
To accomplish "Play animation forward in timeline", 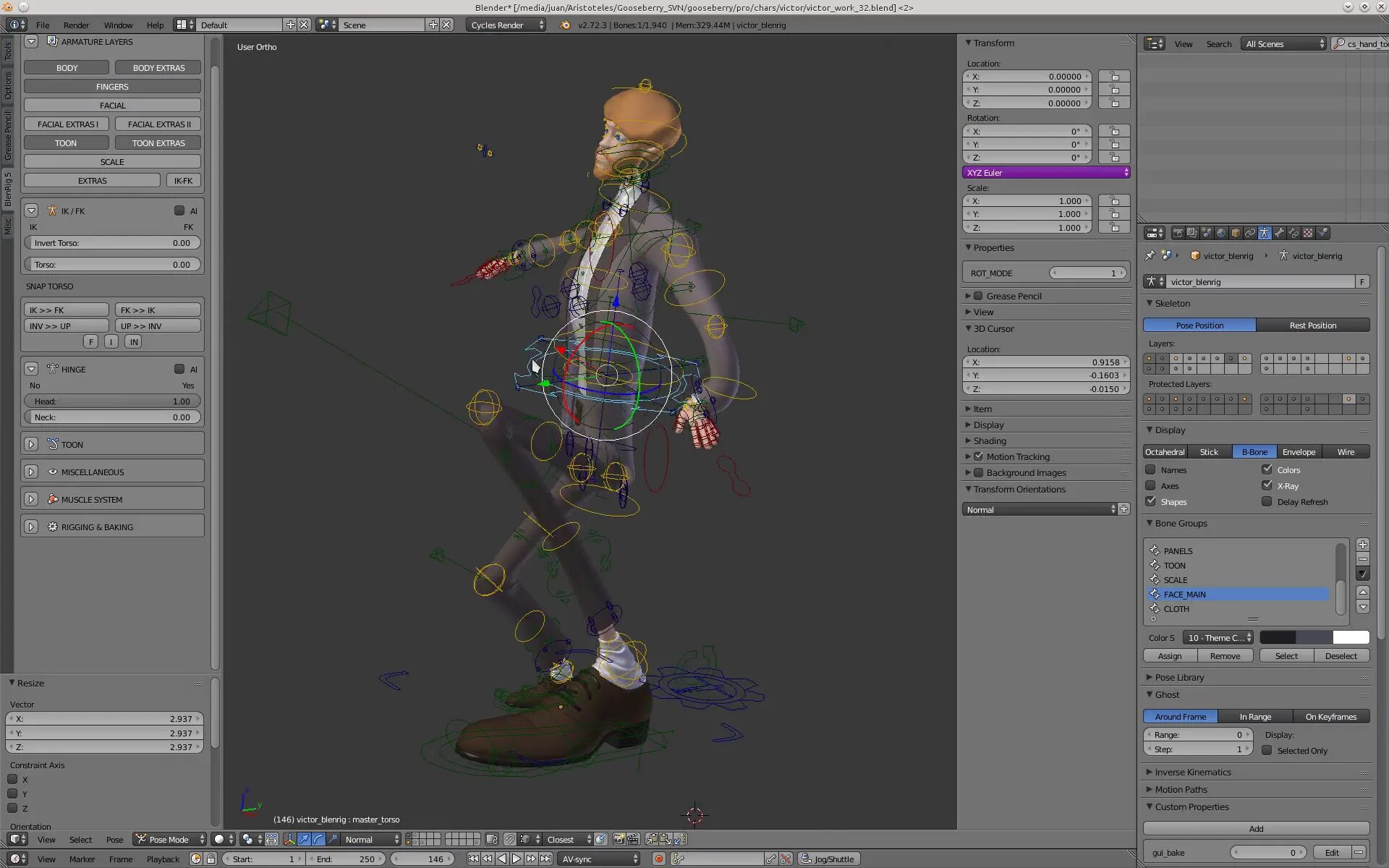I will click(517, 859).
